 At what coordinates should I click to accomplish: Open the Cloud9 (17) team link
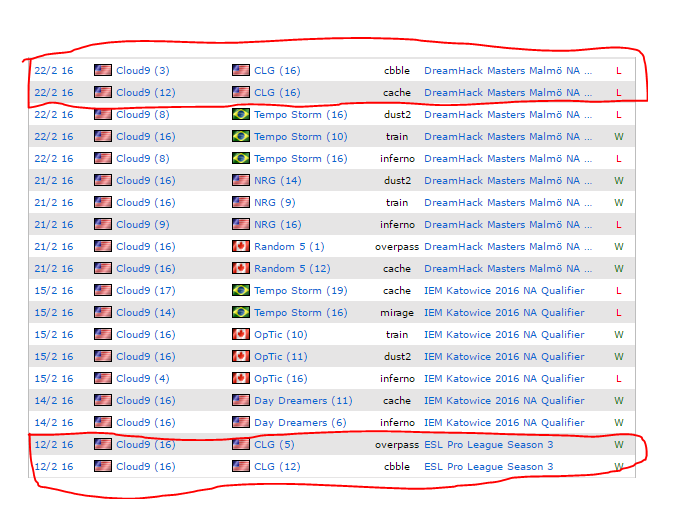point(146,291)
